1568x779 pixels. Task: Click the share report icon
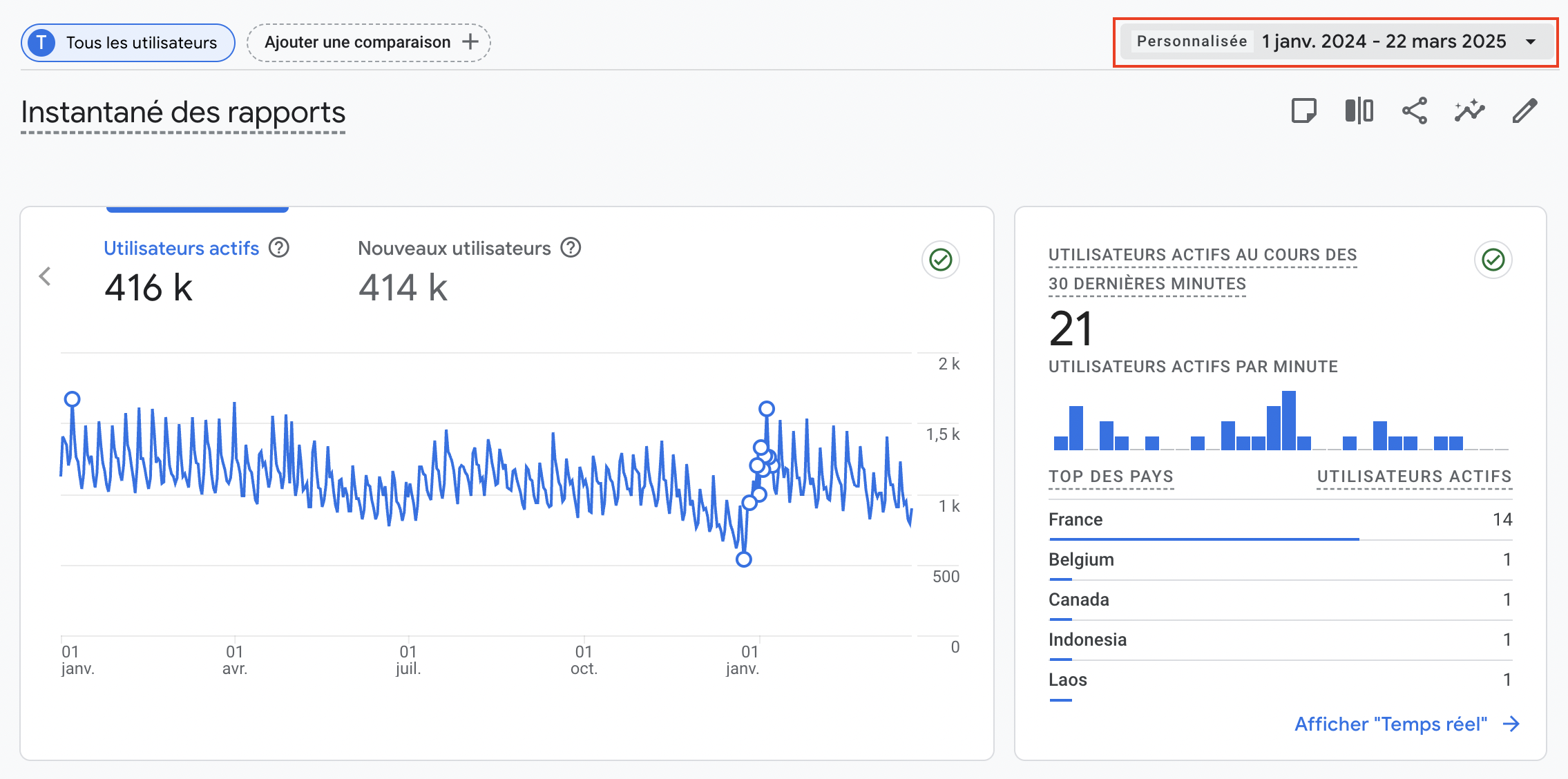pyautogui.click(x=1414, y=110)
